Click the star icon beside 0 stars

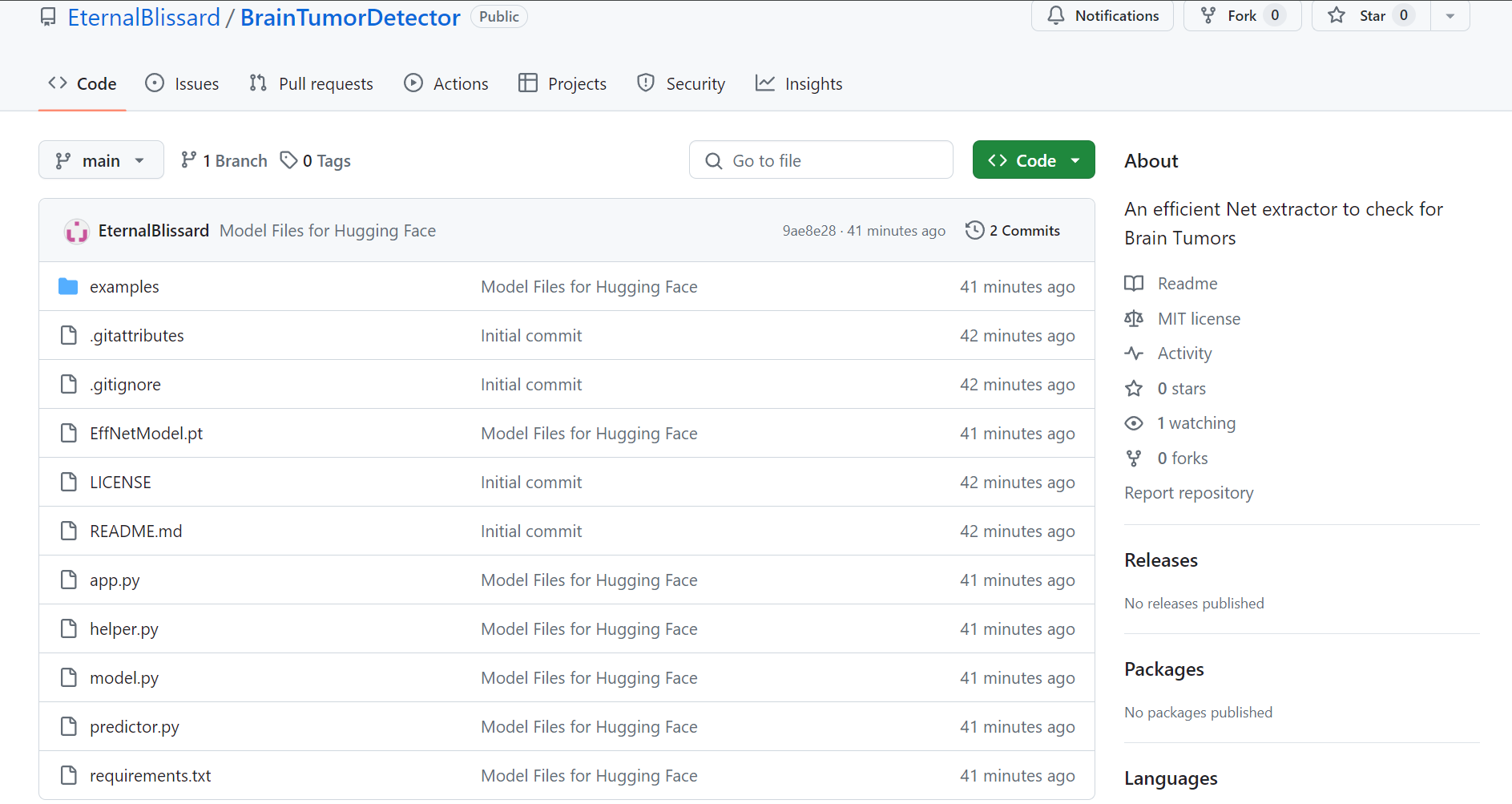coord(1134,388)
